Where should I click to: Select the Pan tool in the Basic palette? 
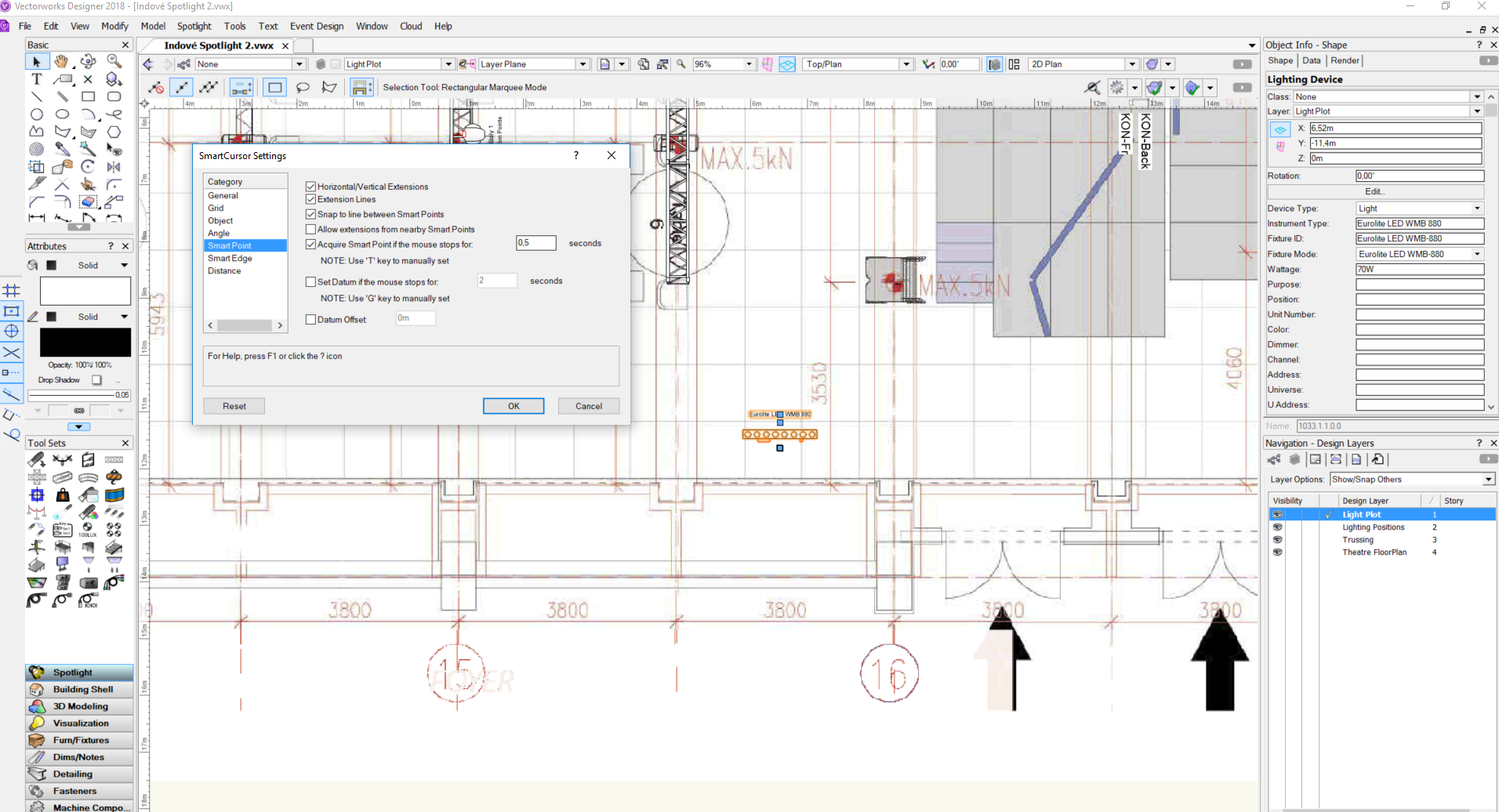click(x=62, y=63)
